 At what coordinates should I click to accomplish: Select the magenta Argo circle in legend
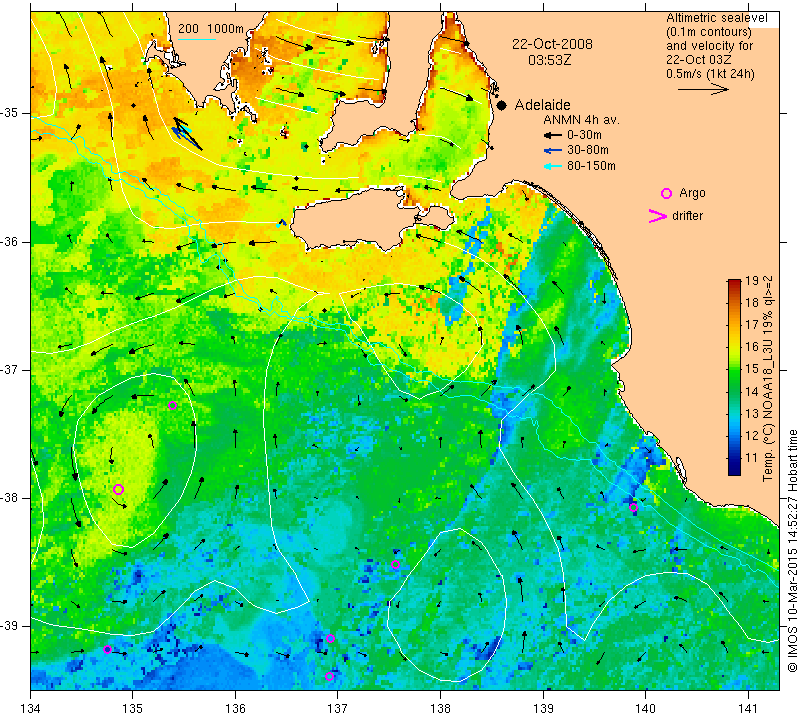click(x=666, y=193)
